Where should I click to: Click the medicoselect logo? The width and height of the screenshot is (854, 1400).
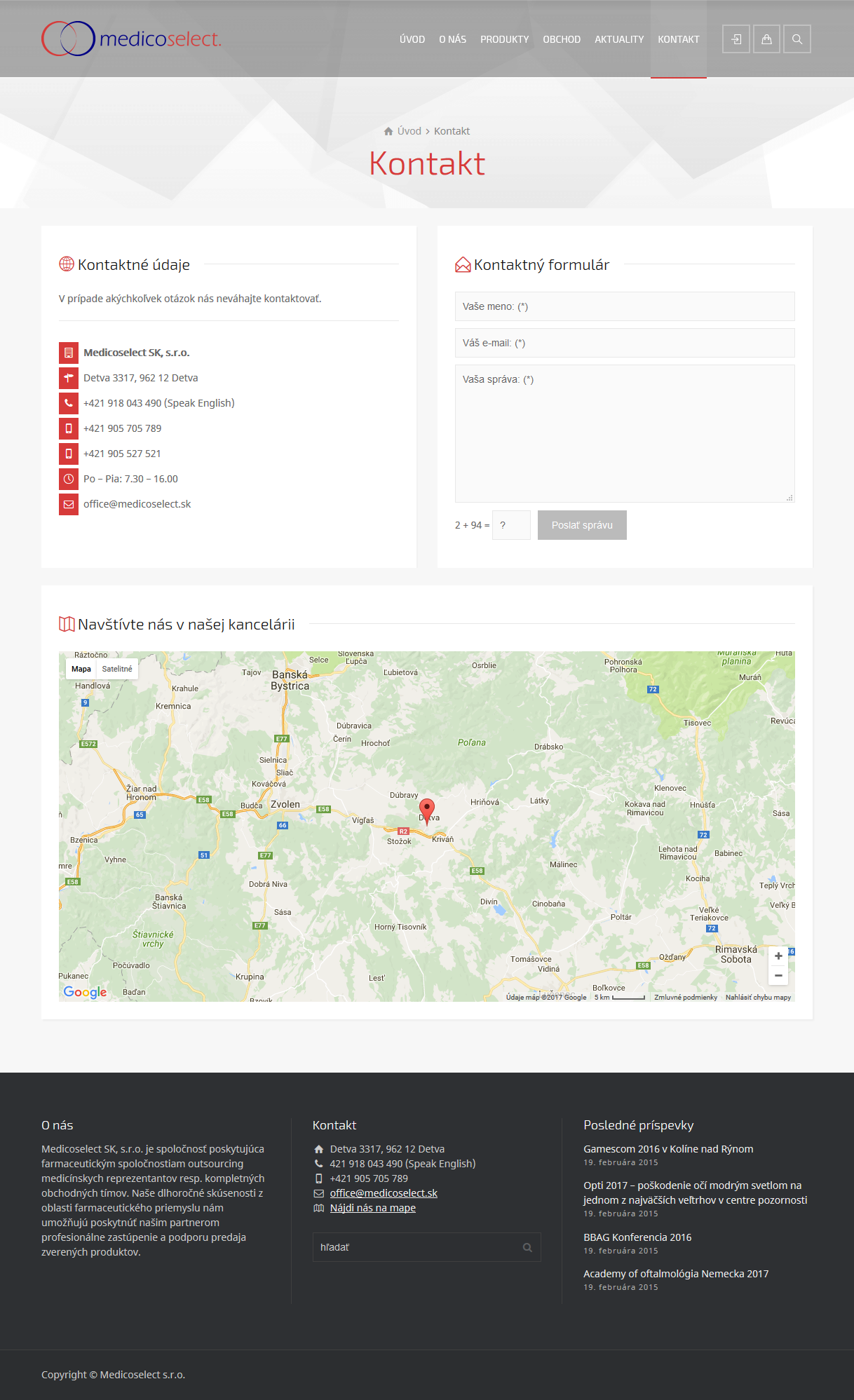pyautogui.click(x=131, y=39)
